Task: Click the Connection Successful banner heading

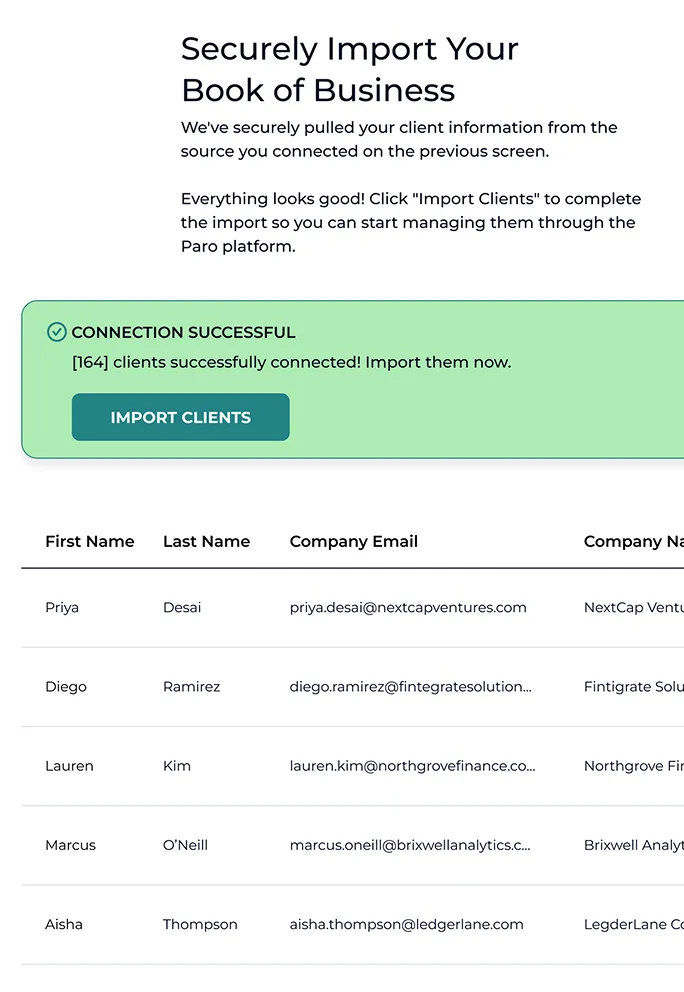Action: click(x=183, y=332)
